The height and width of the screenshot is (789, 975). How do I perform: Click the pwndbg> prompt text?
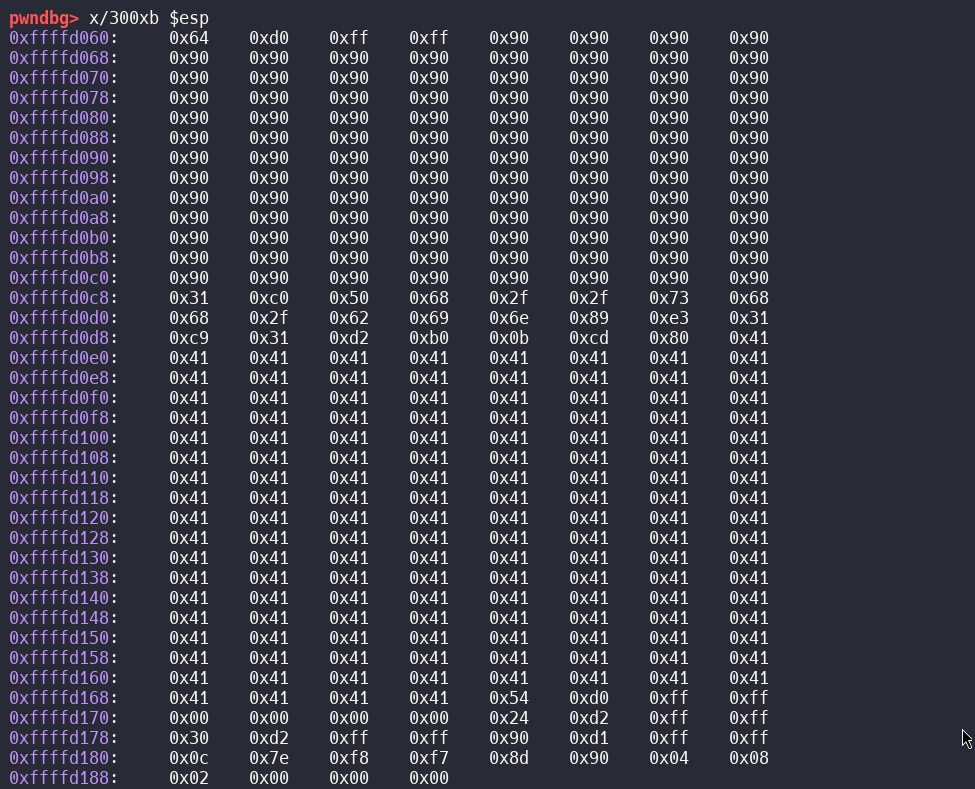[x=44, y=18]
